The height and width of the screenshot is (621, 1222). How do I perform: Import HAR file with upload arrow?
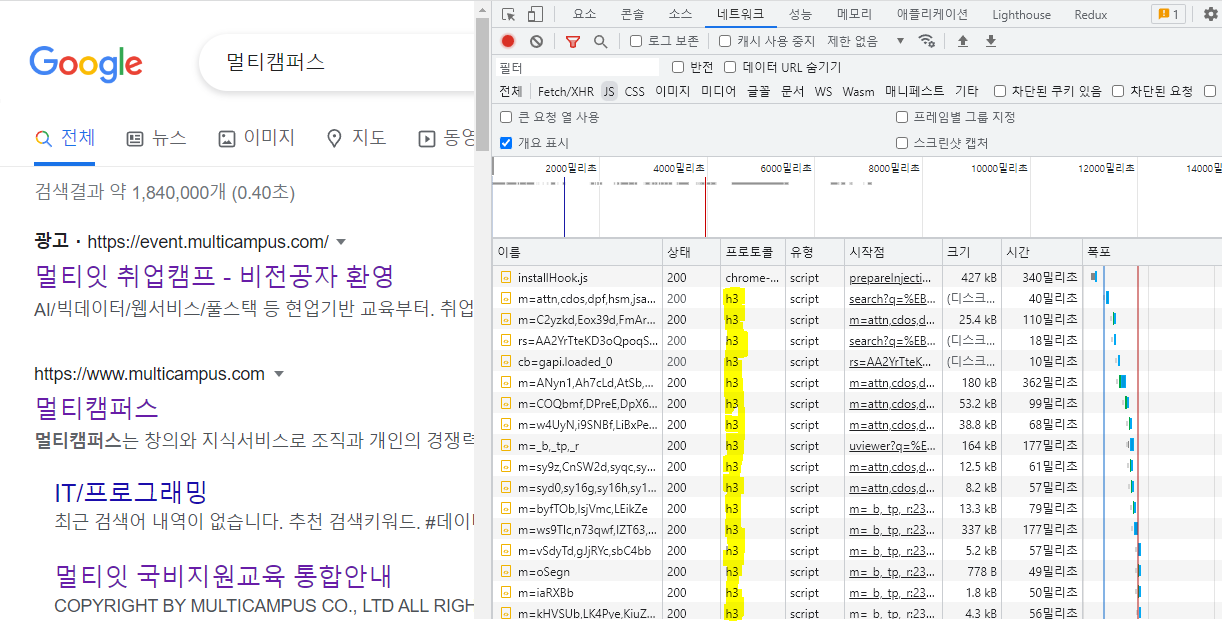pyautogui.click(x=963, y=41)
